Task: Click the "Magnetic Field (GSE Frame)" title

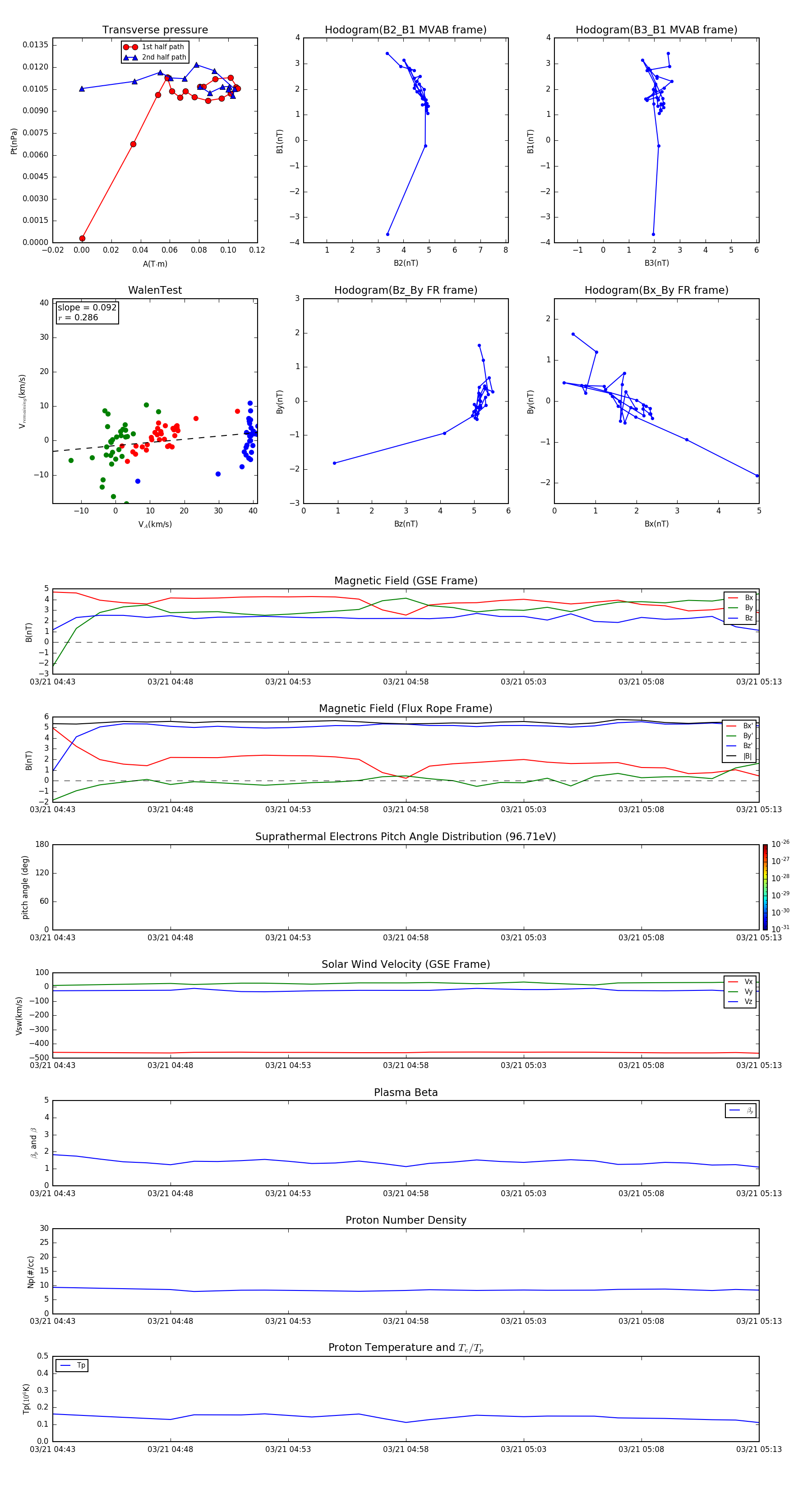Action: click(x=406, y=581)
